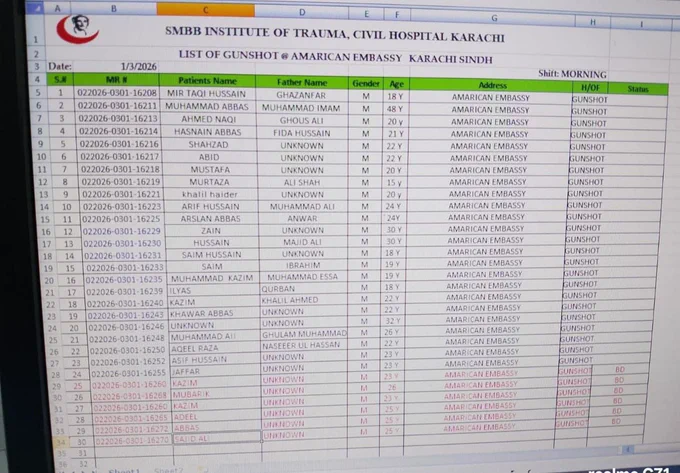Select column A header
Screen dimensions: 680x473
57,8
